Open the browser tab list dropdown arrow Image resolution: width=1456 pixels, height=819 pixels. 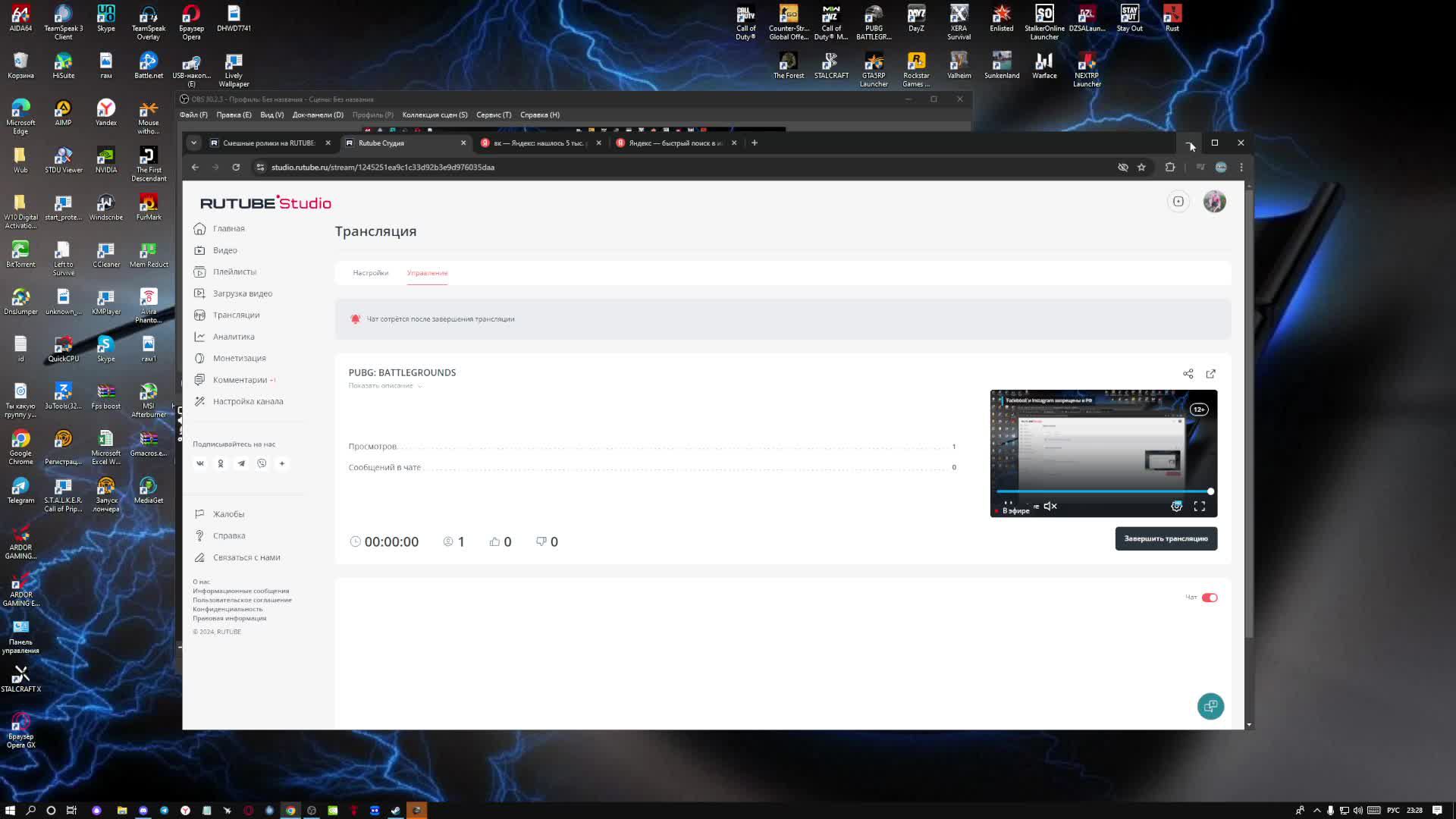(194, 143)
